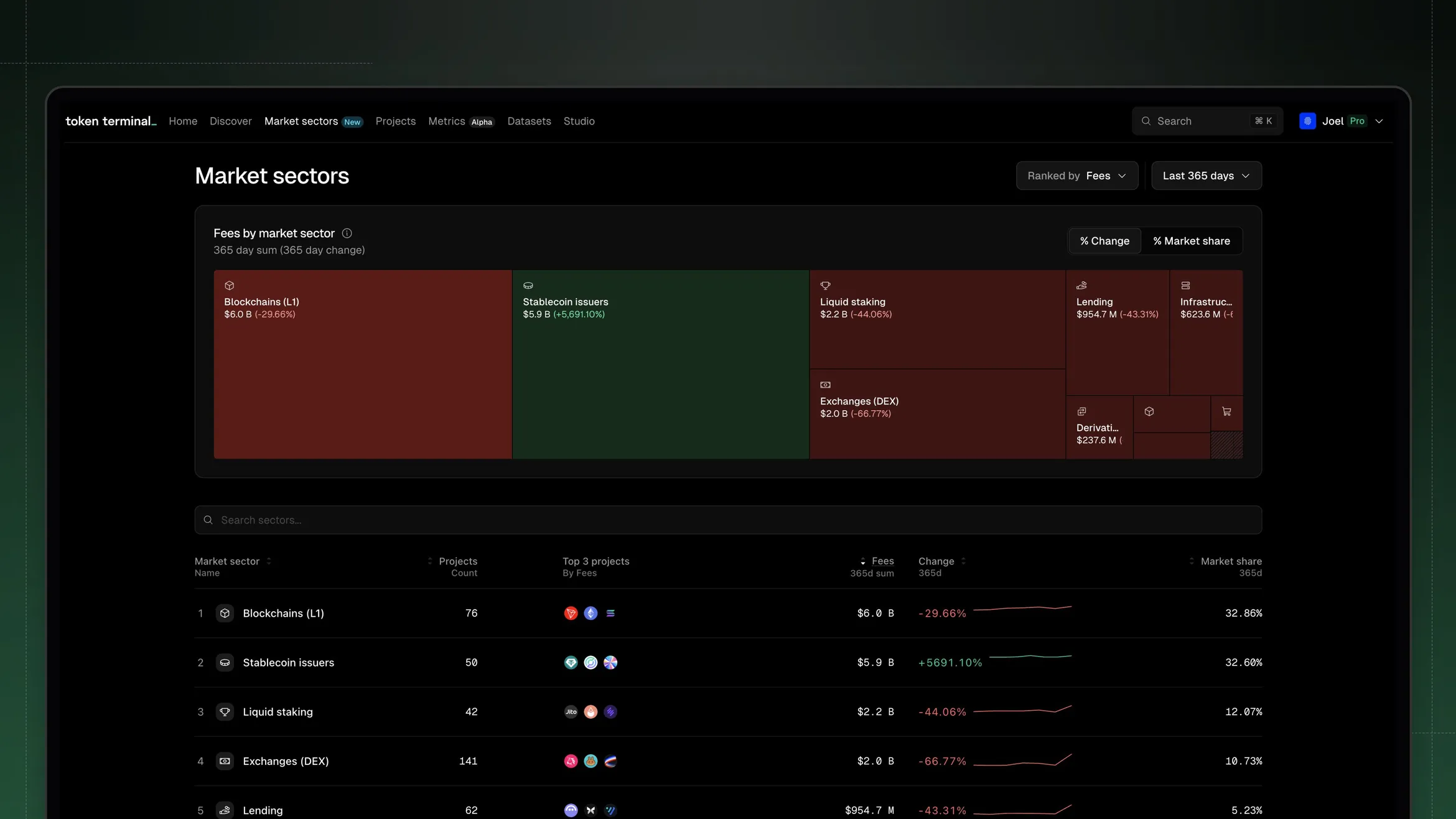Image resolution: width=1456 pixels, height=819 pixels.
Task: Click the pink first project icon in Exchanges row
Action: 571,760
